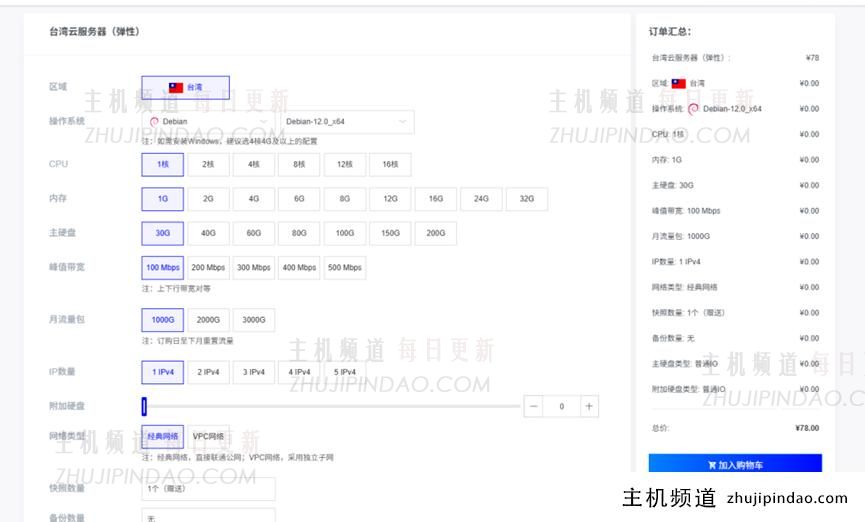Pick 80G main disk size

(x=299, y=233)
